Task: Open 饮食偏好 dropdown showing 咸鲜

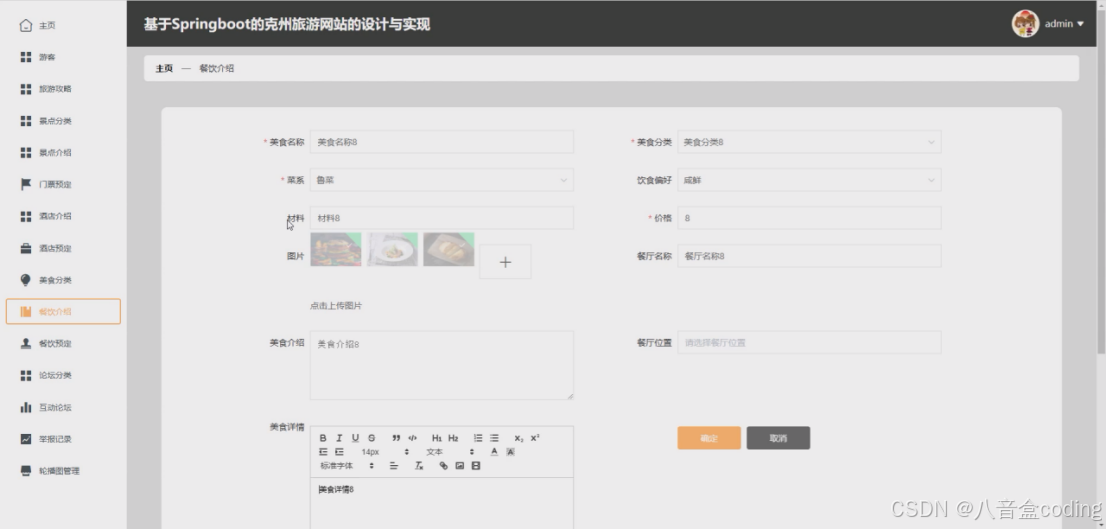Action: tap(809, 180)
